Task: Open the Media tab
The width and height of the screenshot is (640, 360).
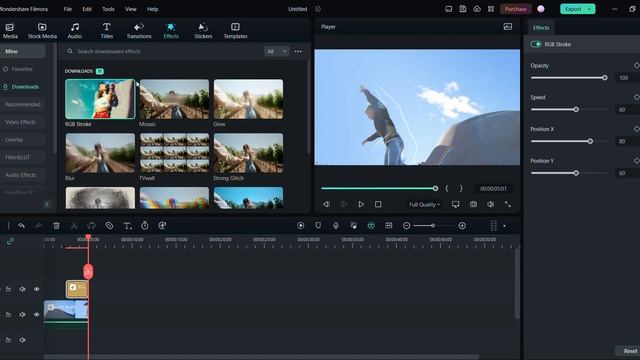Action: [10, 31]
